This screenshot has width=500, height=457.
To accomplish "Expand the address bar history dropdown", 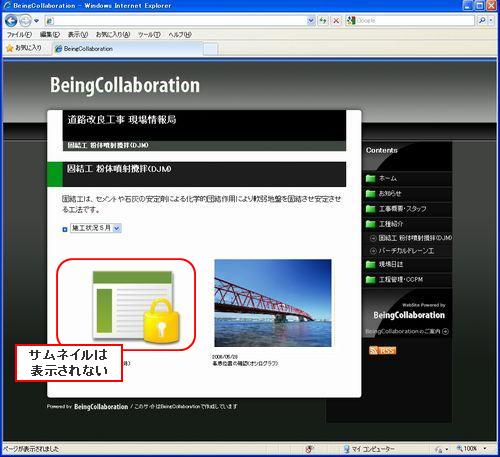I will tap(311, 21).
